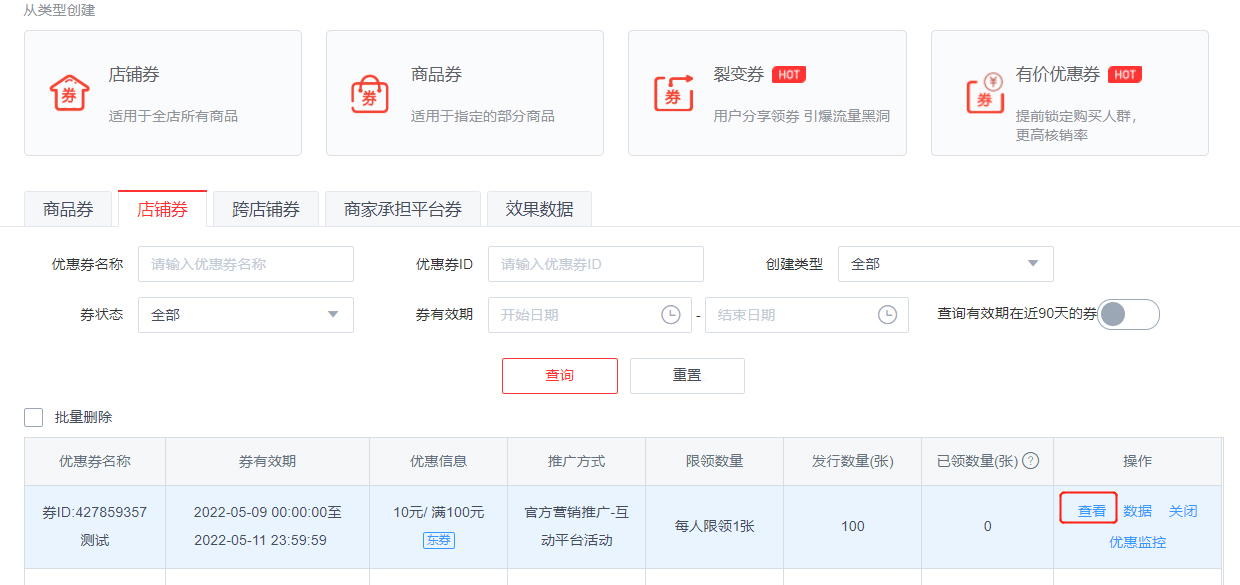Click the 查询 search button

[559, 376]
